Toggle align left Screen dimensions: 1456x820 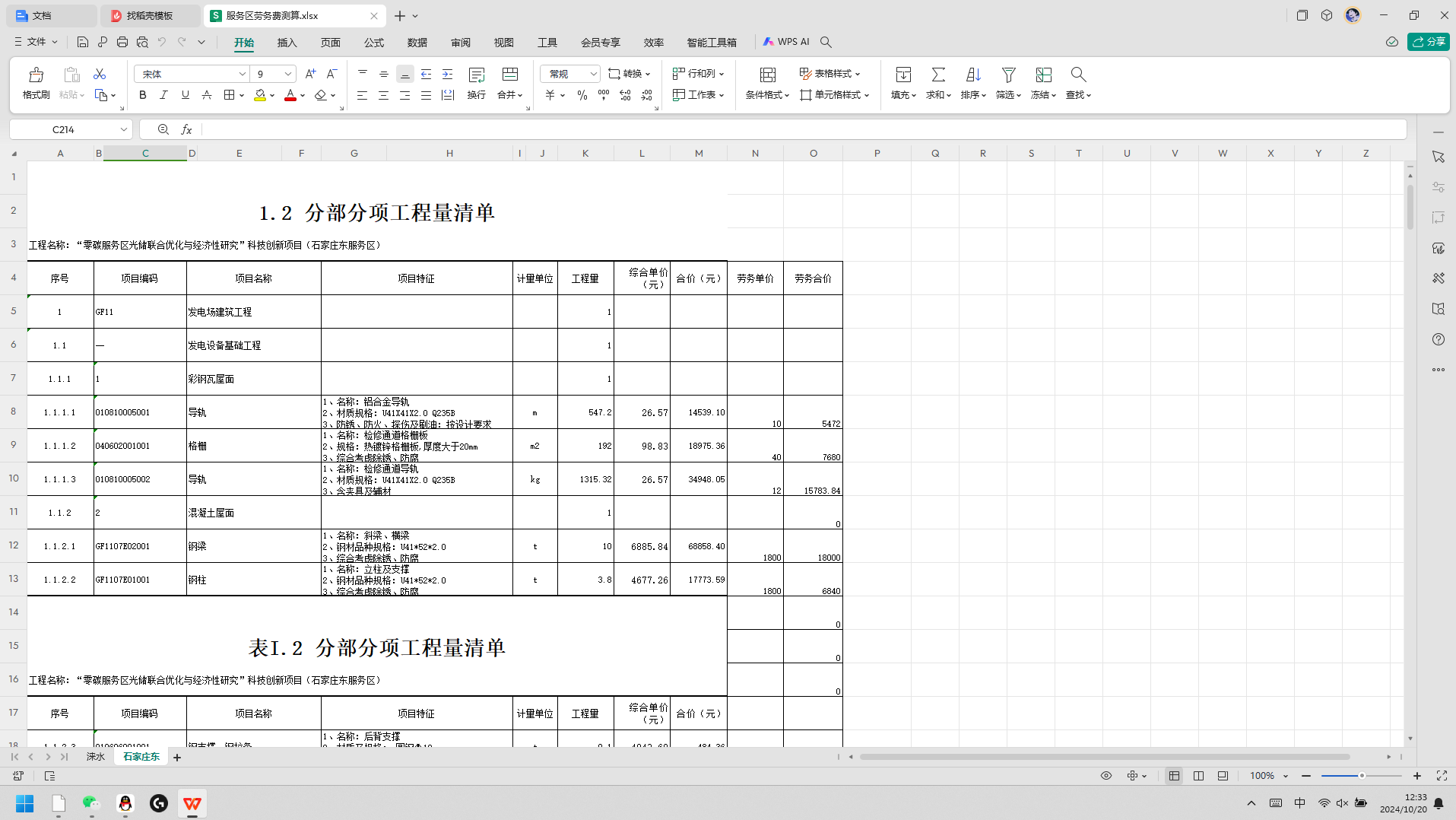click(x=362, y=95)
